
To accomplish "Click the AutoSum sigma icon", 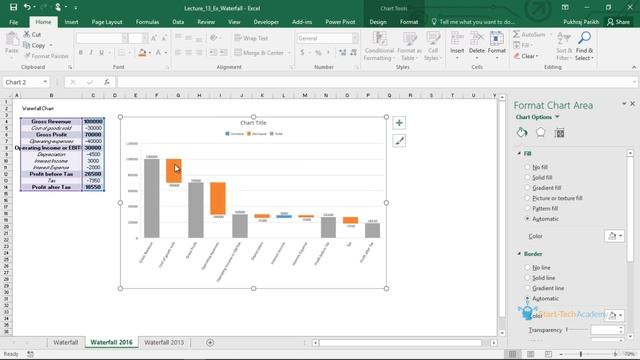I will [x=516, y=35].
